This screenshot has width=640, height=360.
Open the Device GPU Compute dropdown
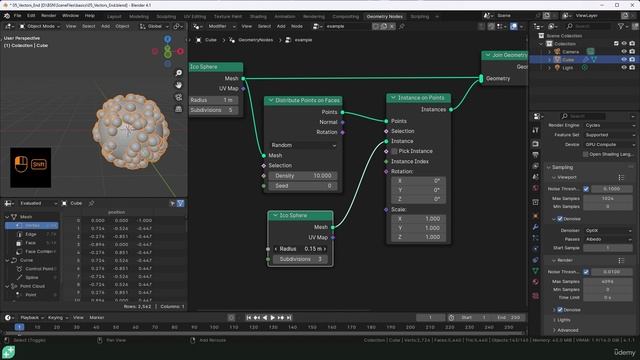coord(609,144)
